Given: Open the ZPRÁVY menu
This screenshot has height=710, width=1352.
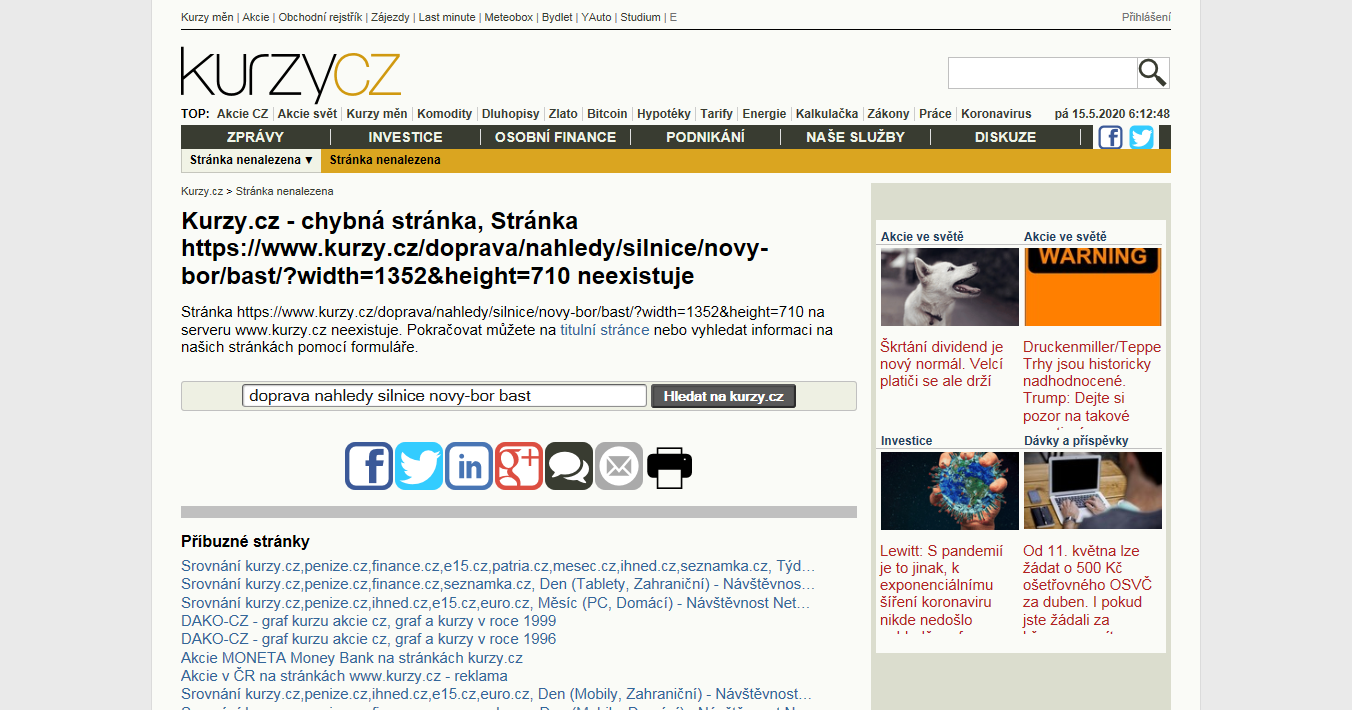Looking at the screenshot, I should click(x=256, y=137).
